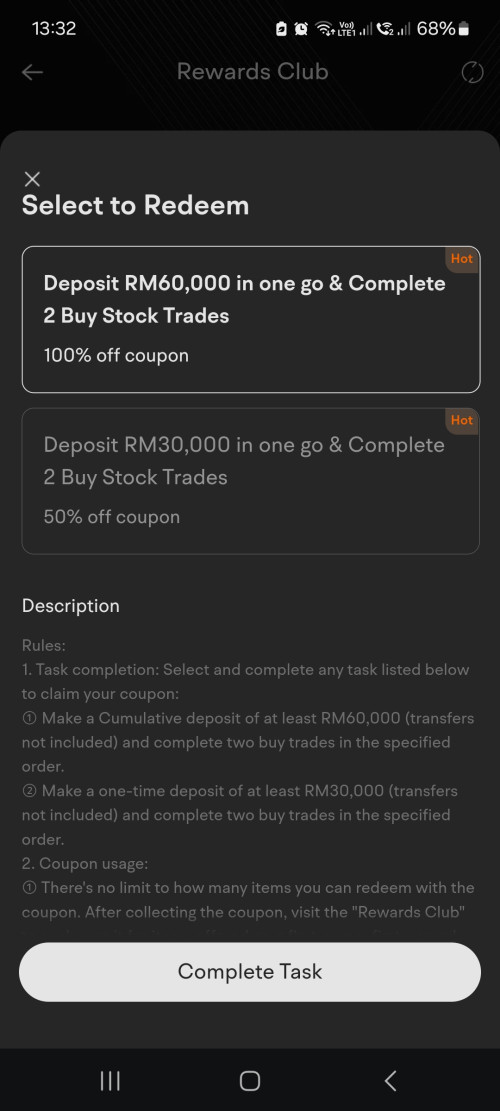Tap the refresh icon beside Rewards Club
The image size is (500, 1111).
(x=472, y=72)
